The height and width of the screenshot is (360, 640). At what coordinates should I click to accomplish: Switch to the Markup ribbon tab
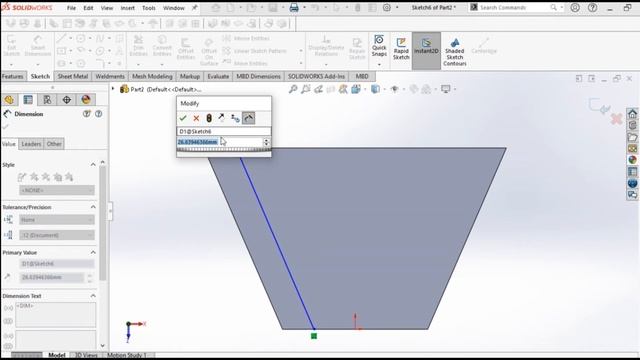coord(190,76)
